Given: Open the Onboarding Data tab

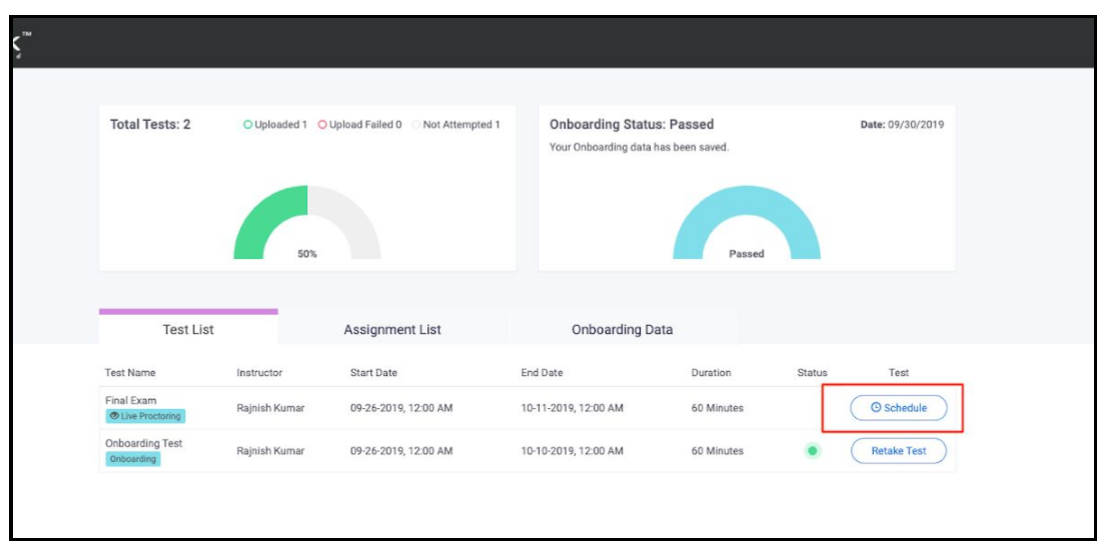Looking at the screenshot, I should 622,330.
